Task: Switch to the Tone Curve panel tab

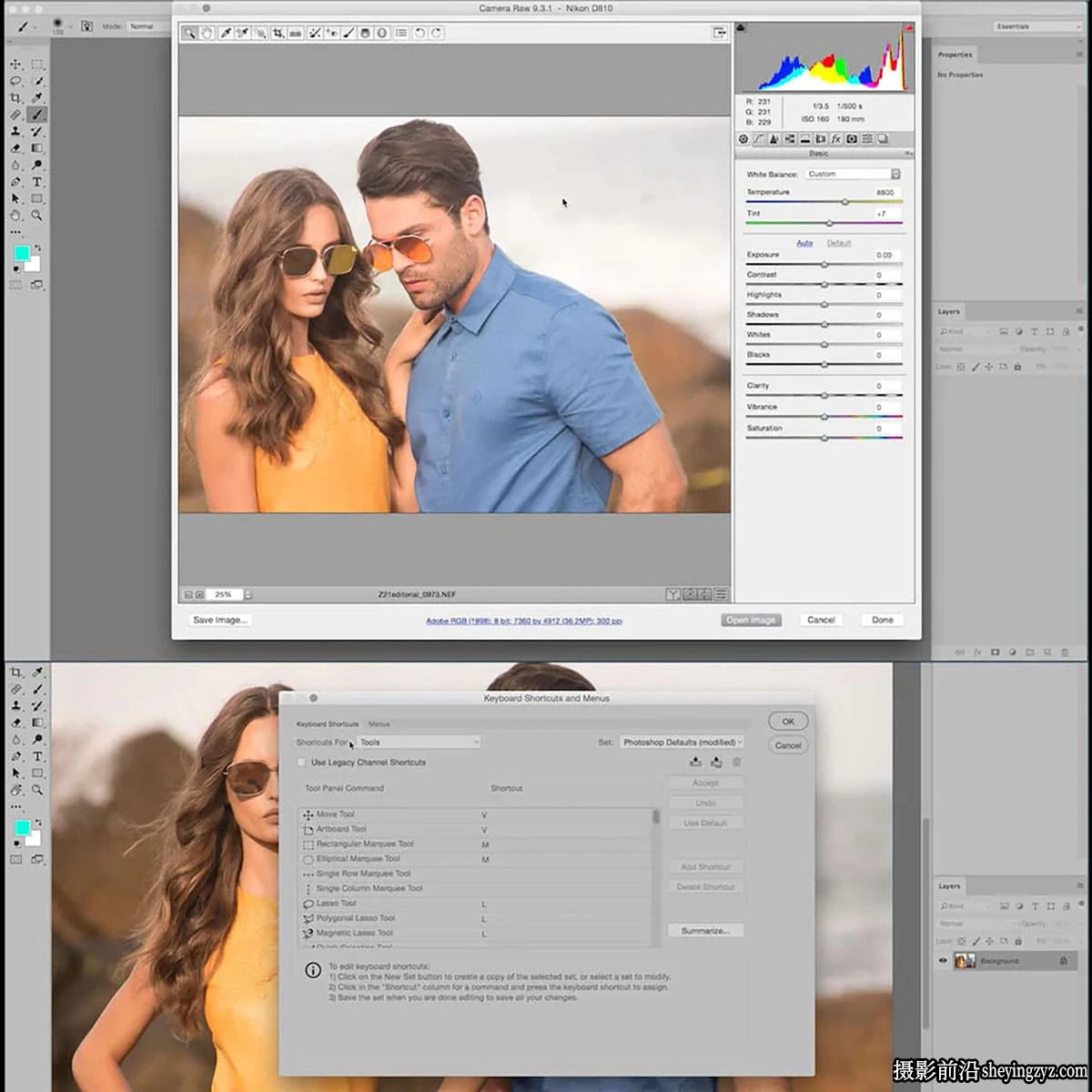Action: coord(758,139)
